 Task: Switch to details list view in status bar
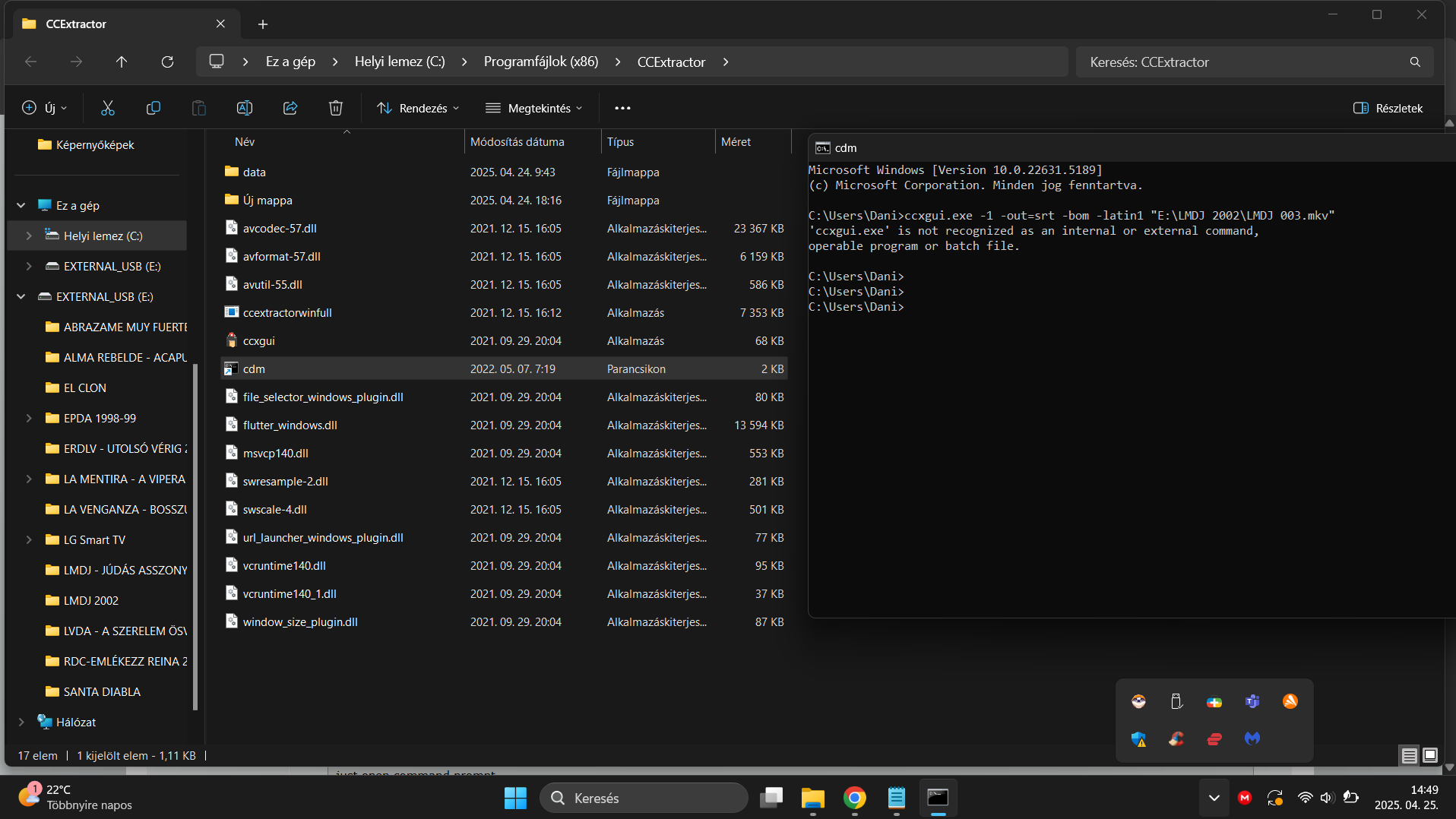pyautogui.click(x=1409, y=755)
